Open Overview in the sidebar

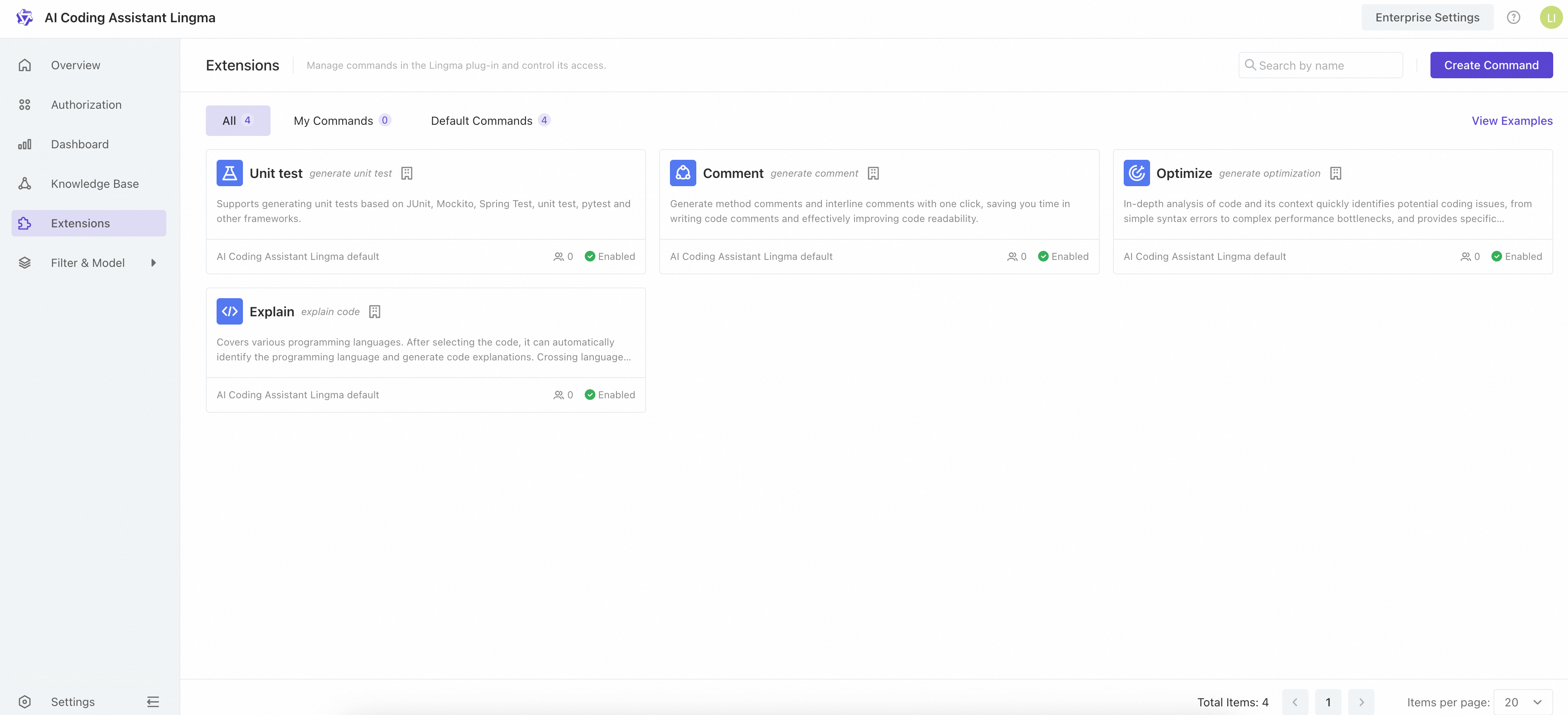[x=89, y=65]
